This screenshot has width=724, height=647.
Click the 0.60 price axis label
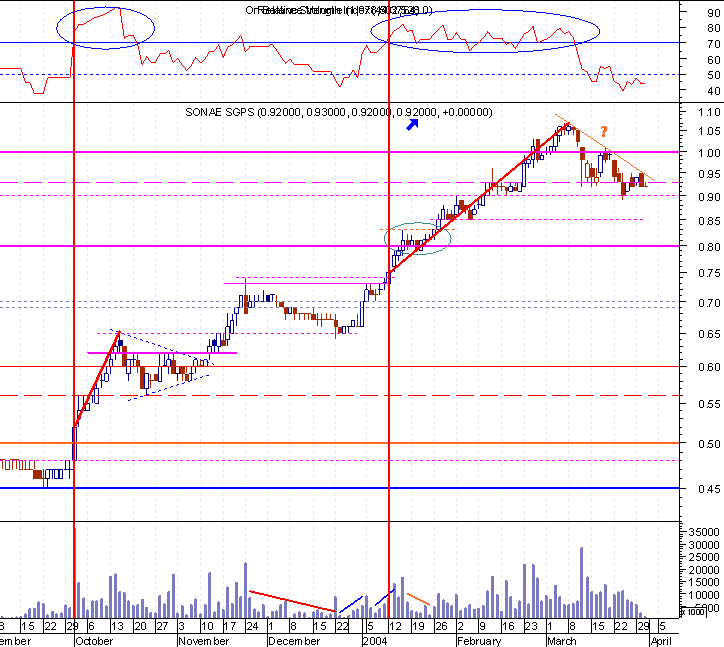(x=709, y=367)
